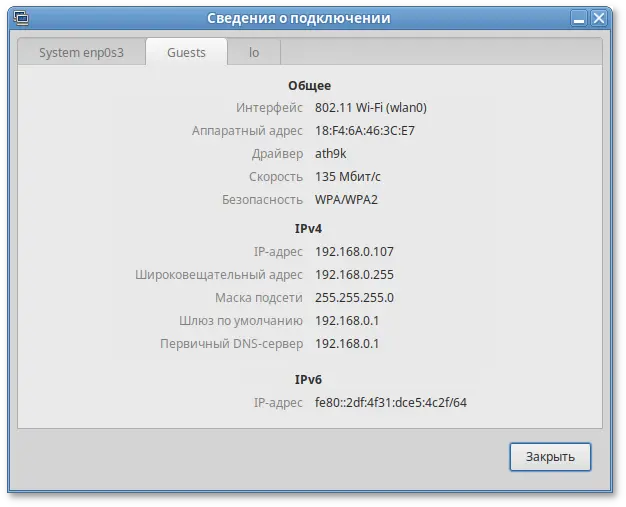Select the hardware address 18:F4:6A:46:3C:E7
Viewport: 626px width, 507px height.
(364, 131)
